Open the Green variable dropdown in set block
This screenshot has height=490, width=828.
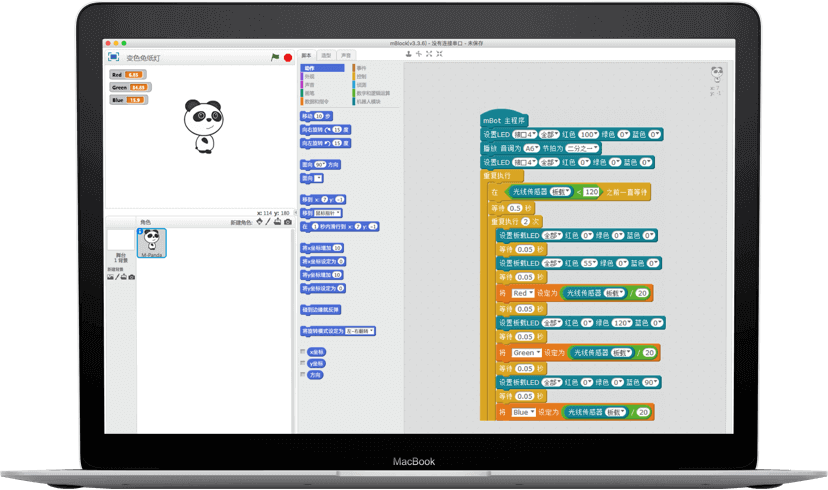tap(526, 353)
